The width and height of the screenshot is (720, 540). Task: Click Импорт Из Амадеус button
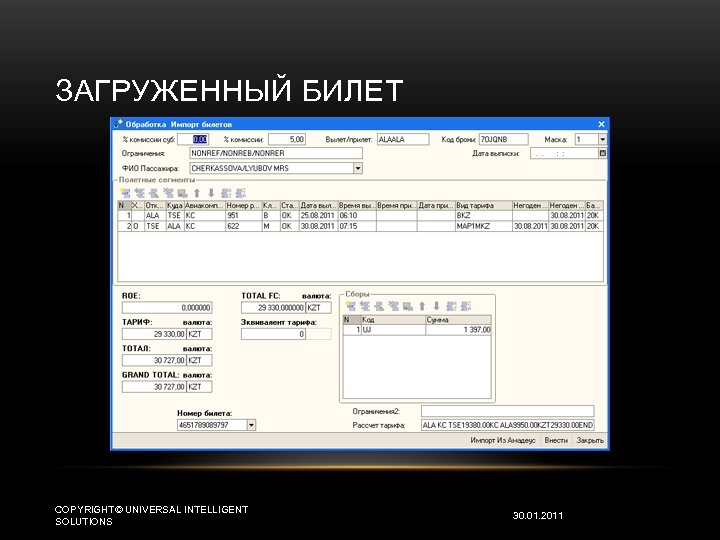(x=503, y=440)
